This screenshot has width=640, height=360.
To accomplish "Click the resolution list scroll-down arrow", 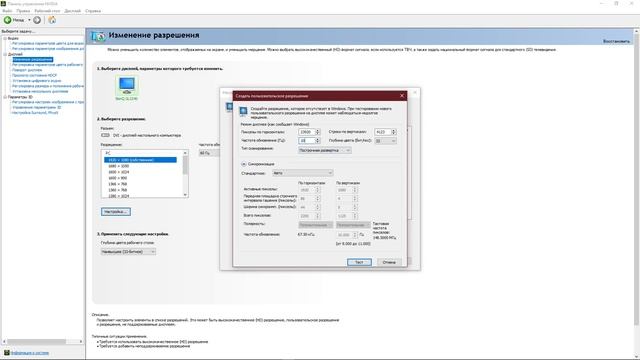I will pyautogui.click(x=185, y=195).
